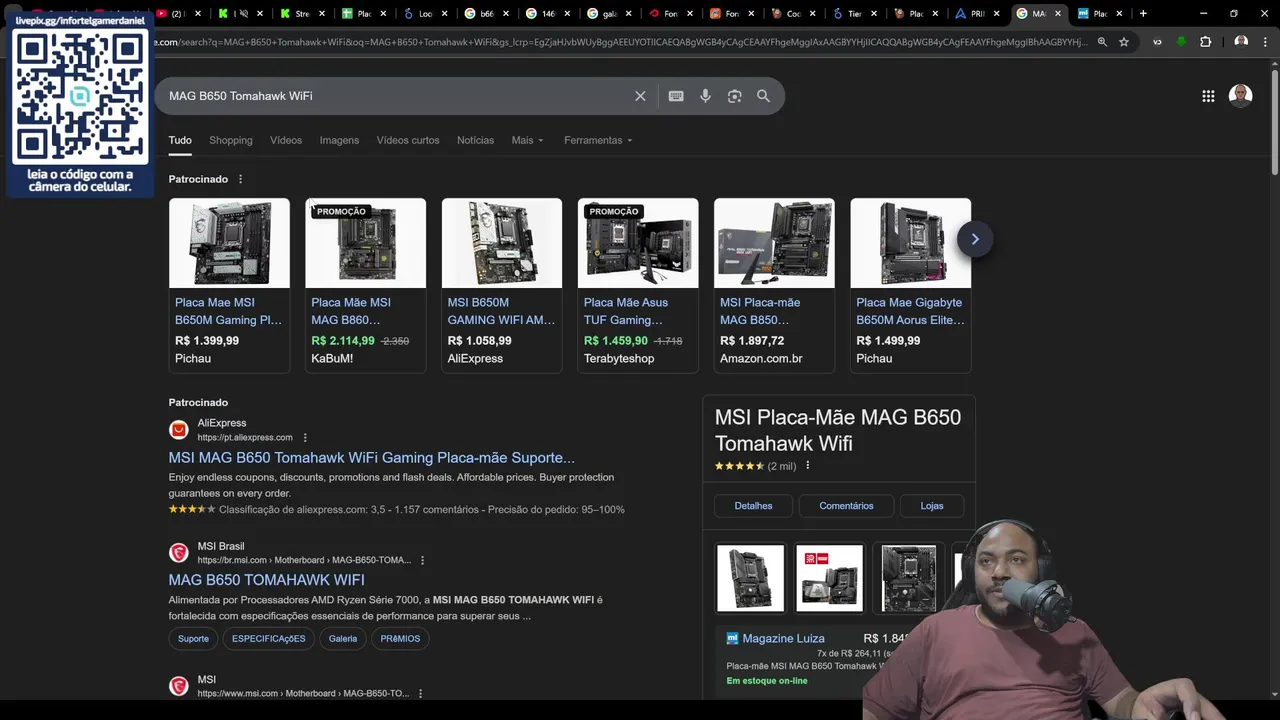Expand the Mais search filter dropdown

tap(527, 140)
